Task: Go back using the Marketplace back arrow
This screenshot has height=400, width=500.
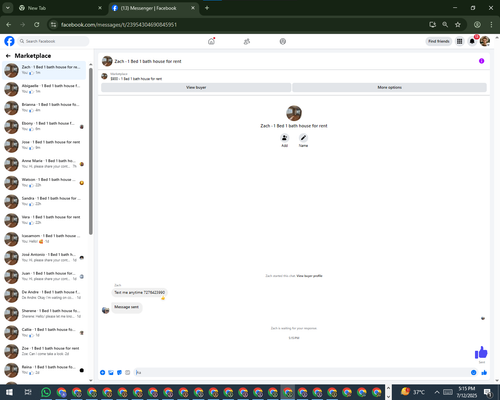Action: pyautogui.click(x=8, y=56)
